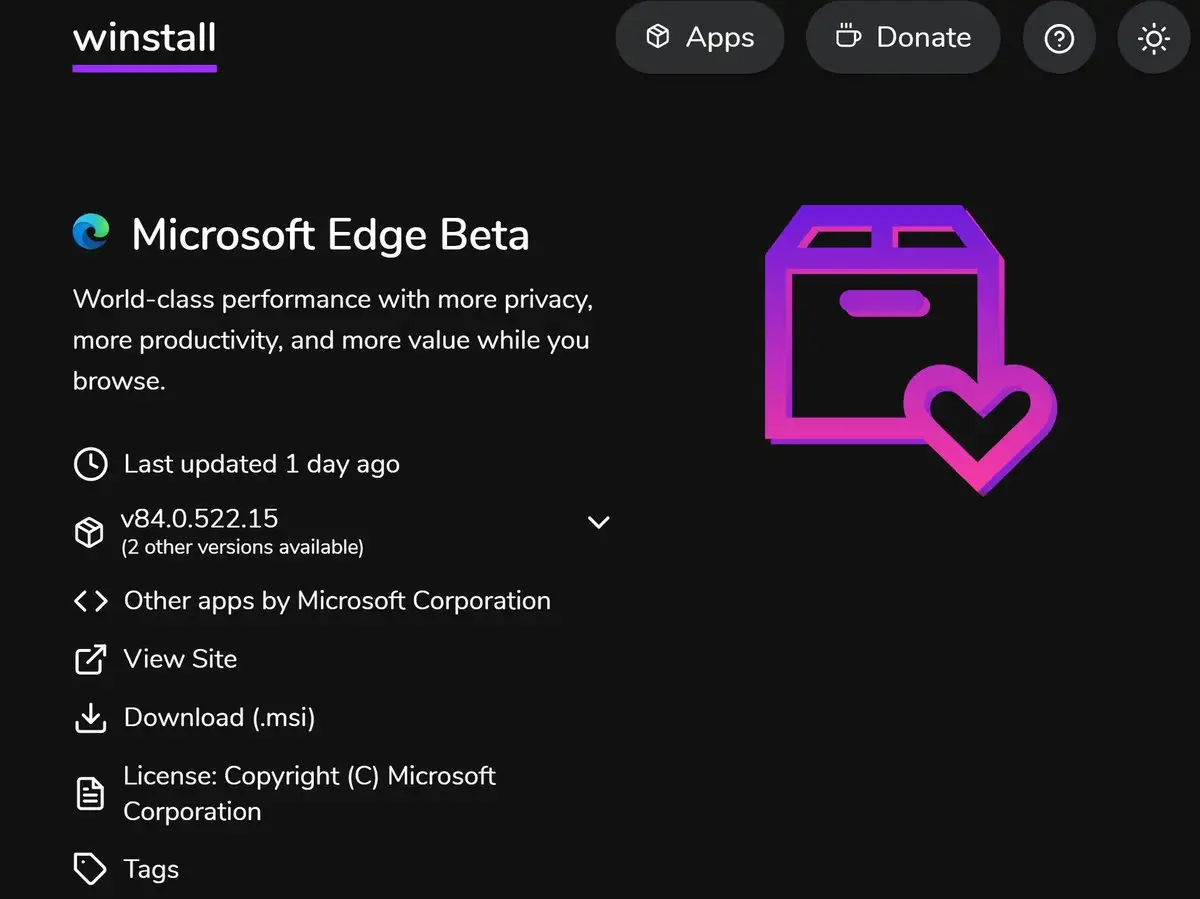Click the Microsoft Edge Beta browser logo
Viewport: 1200px width, 899px height.
pos(94,233)
